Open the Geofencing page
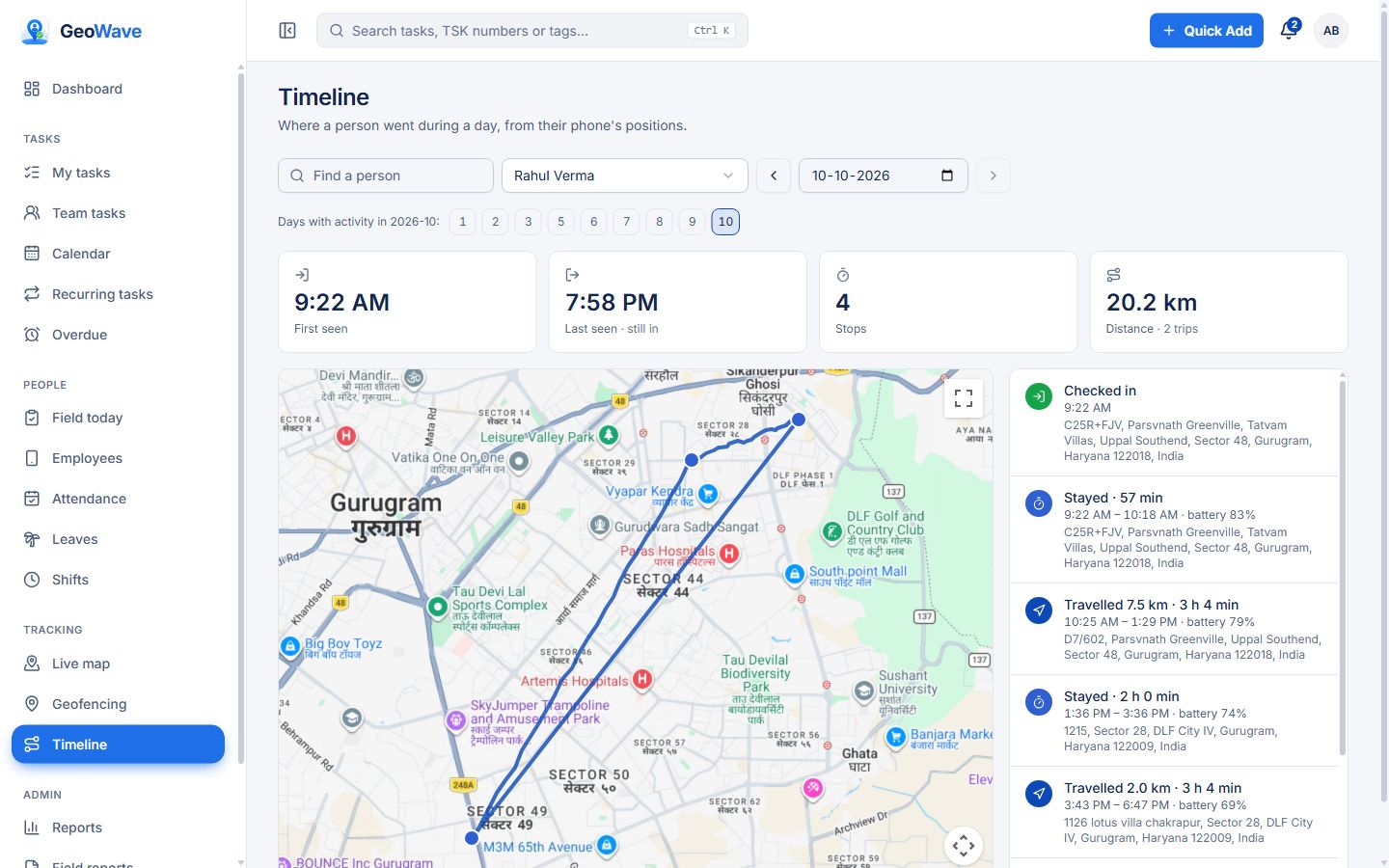Screen dimensions: 1389x868 tap(118, 704)
